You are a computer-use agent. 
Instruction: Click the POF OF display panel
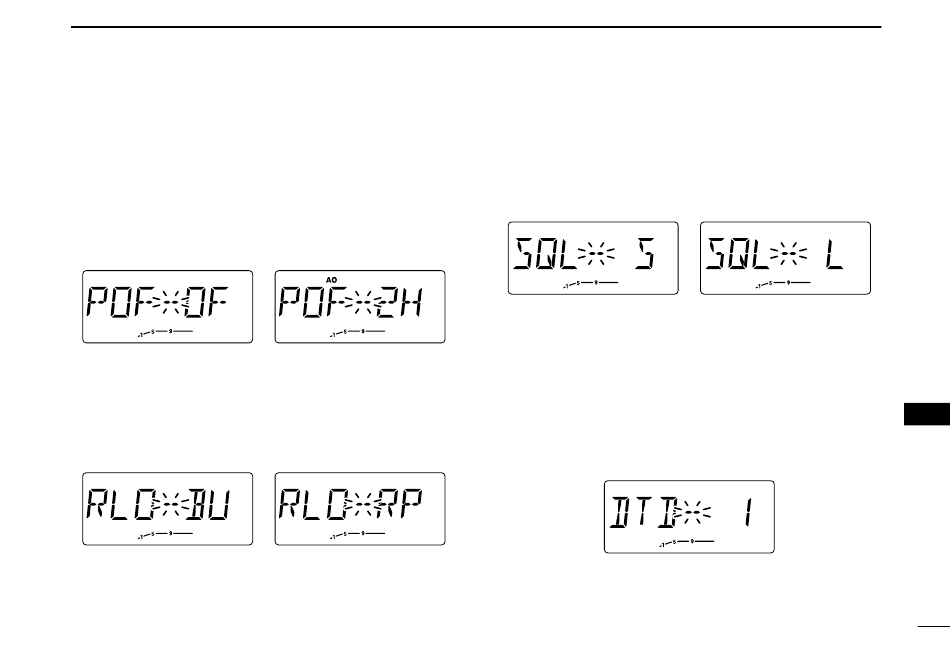point(167,307)
